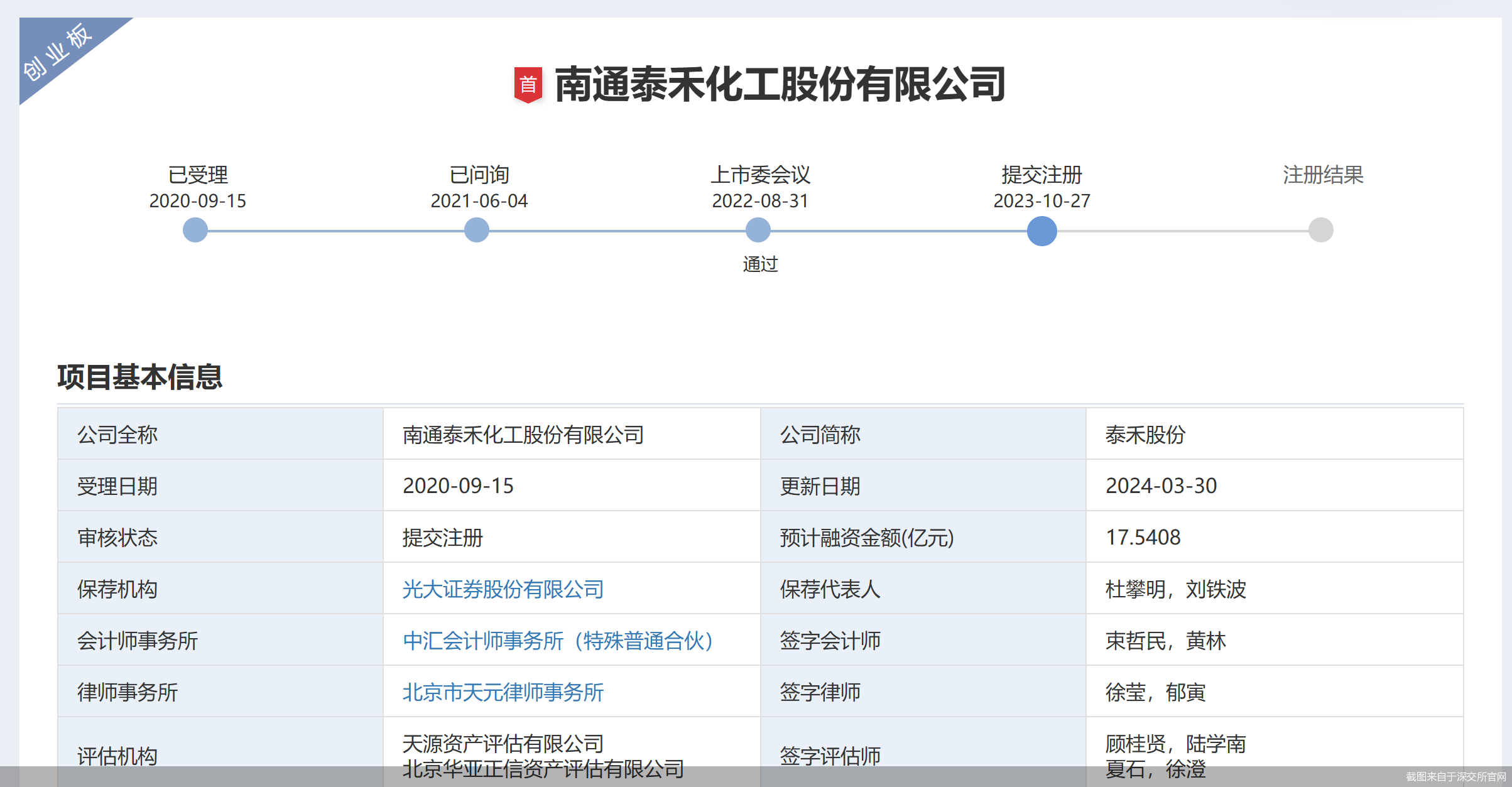Image resolution: width=1512 pixels, height=787 pixels.
Task: Click the signing lawyers 徐莹，郁寅
Action: tap(1156, 692)
